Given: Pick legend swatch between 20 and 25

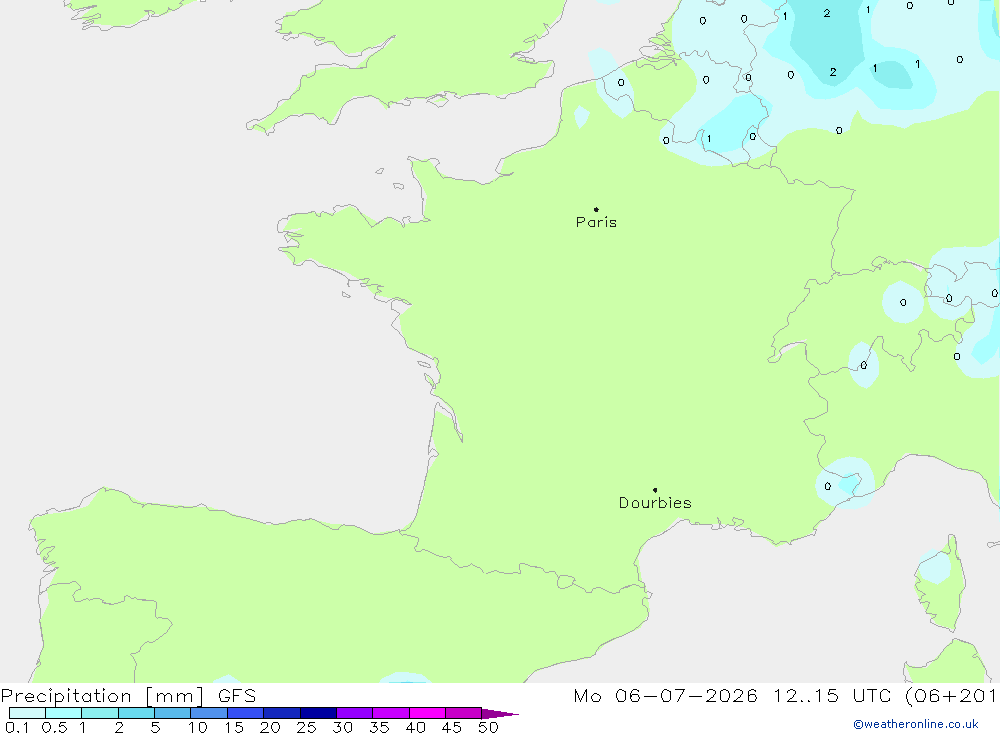Looking at the screenshot, I should (282, 713).
